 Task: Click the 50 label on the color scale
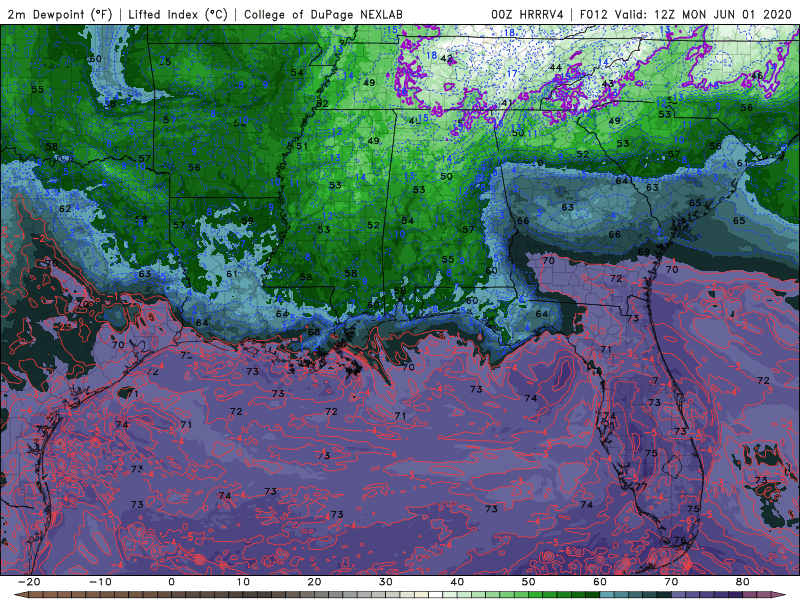(x=529, y=582)
